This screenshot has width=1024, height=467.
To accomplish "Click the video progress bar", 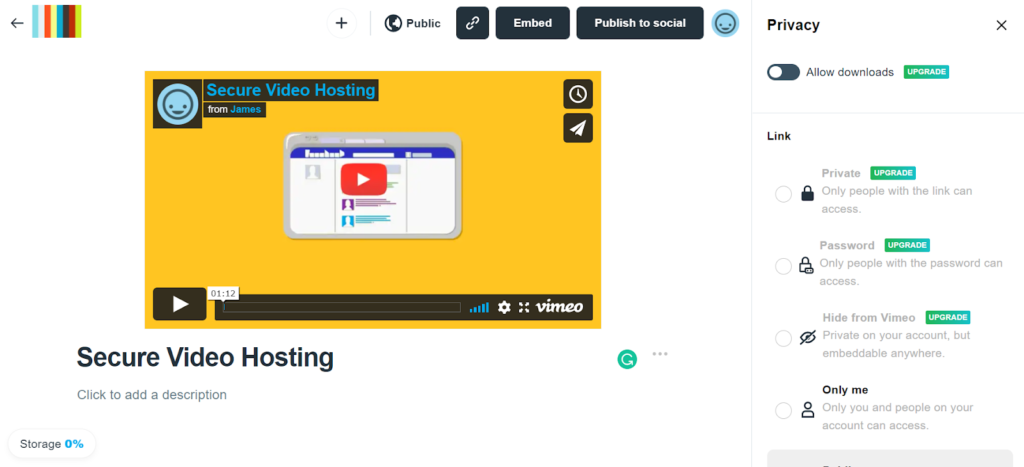I will (x=342, y=307).
